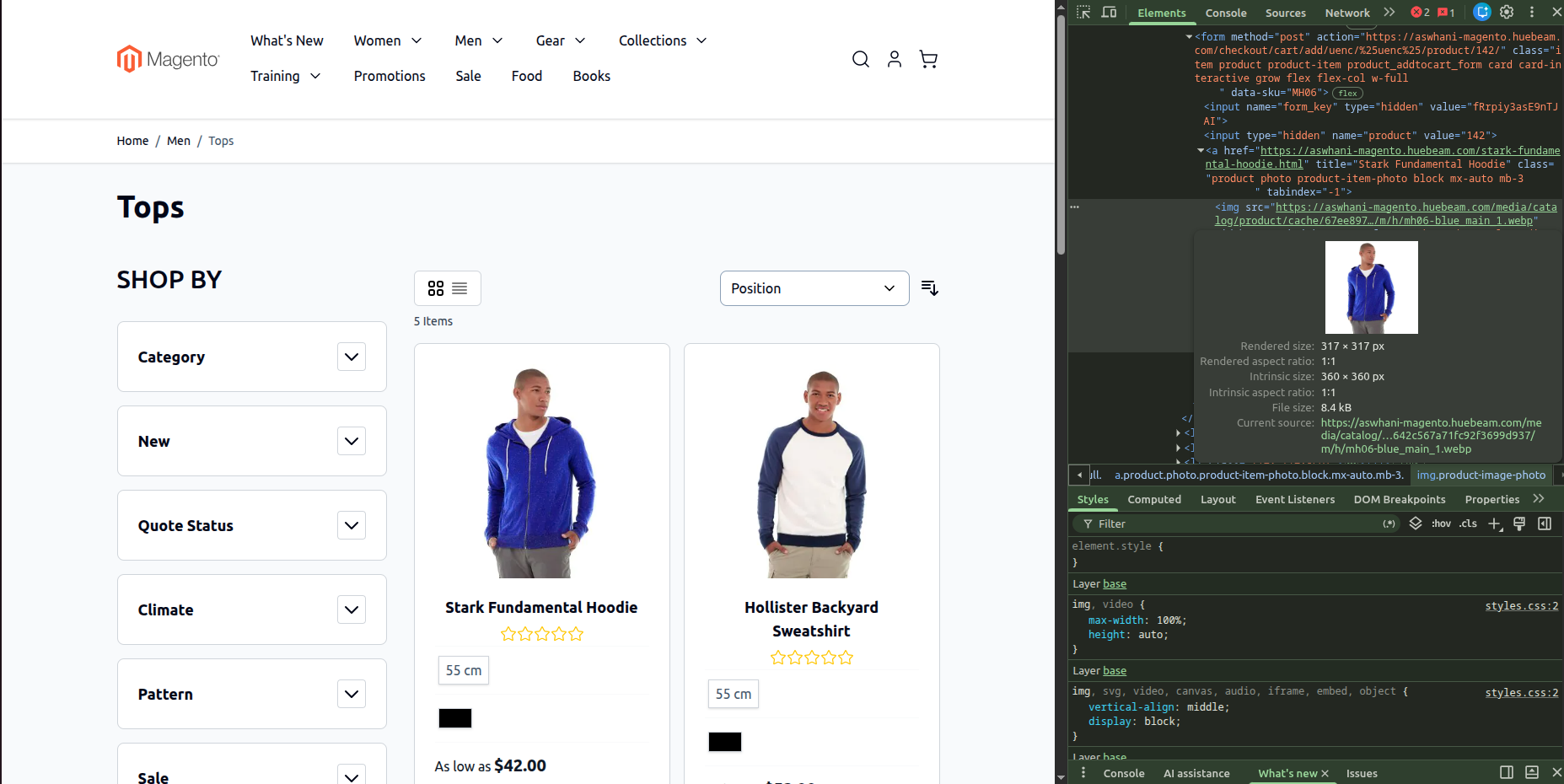
Task: Switch to the Sources tab
Action: [1286, 13]
